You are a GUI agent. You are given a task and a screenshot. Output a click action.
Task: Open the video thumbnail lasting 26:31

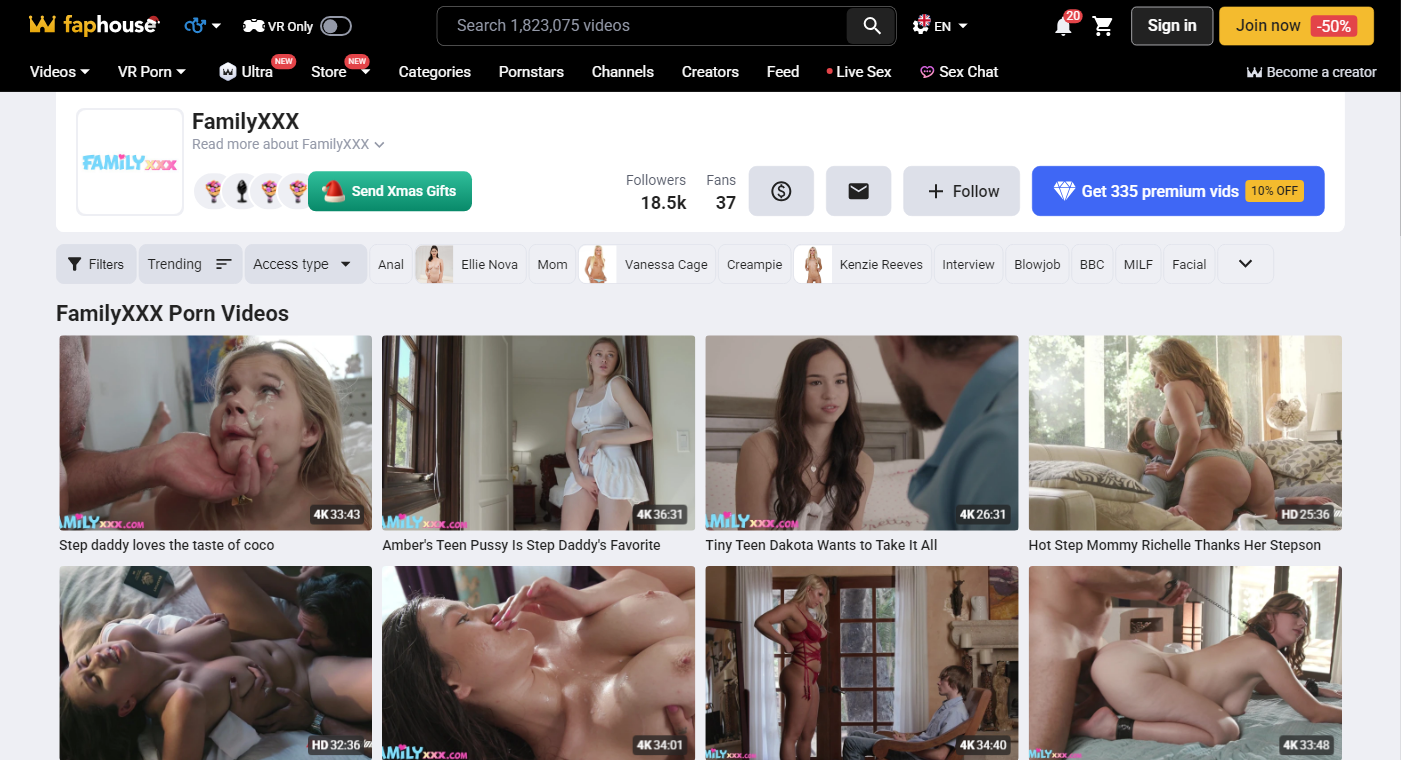[862, 433]
